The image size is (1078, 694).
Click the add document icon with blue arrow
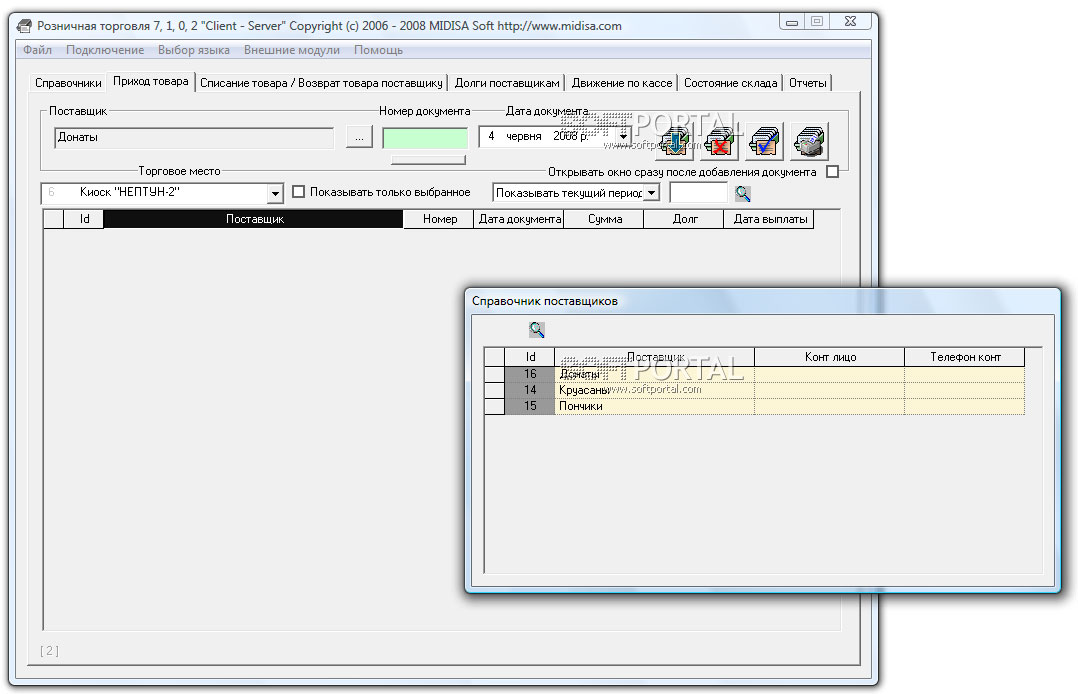click(676, 140)
